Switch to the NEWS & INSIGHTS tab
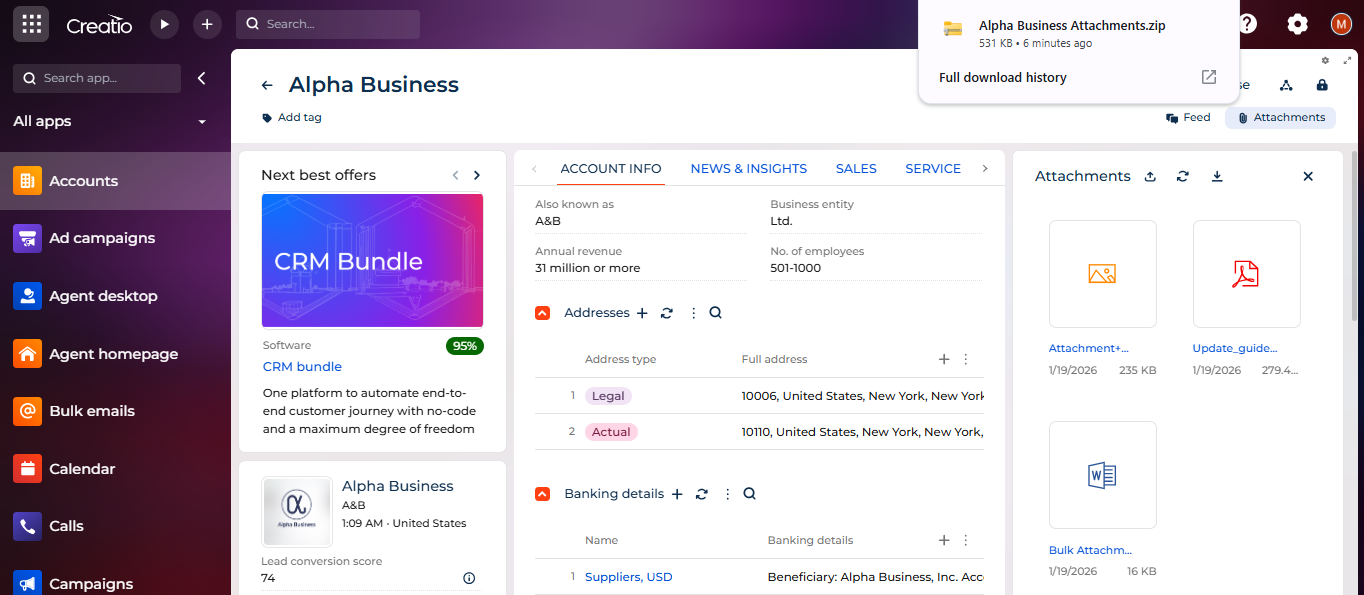This screenshot has width=1364, height=595. (x=748, y=169)
